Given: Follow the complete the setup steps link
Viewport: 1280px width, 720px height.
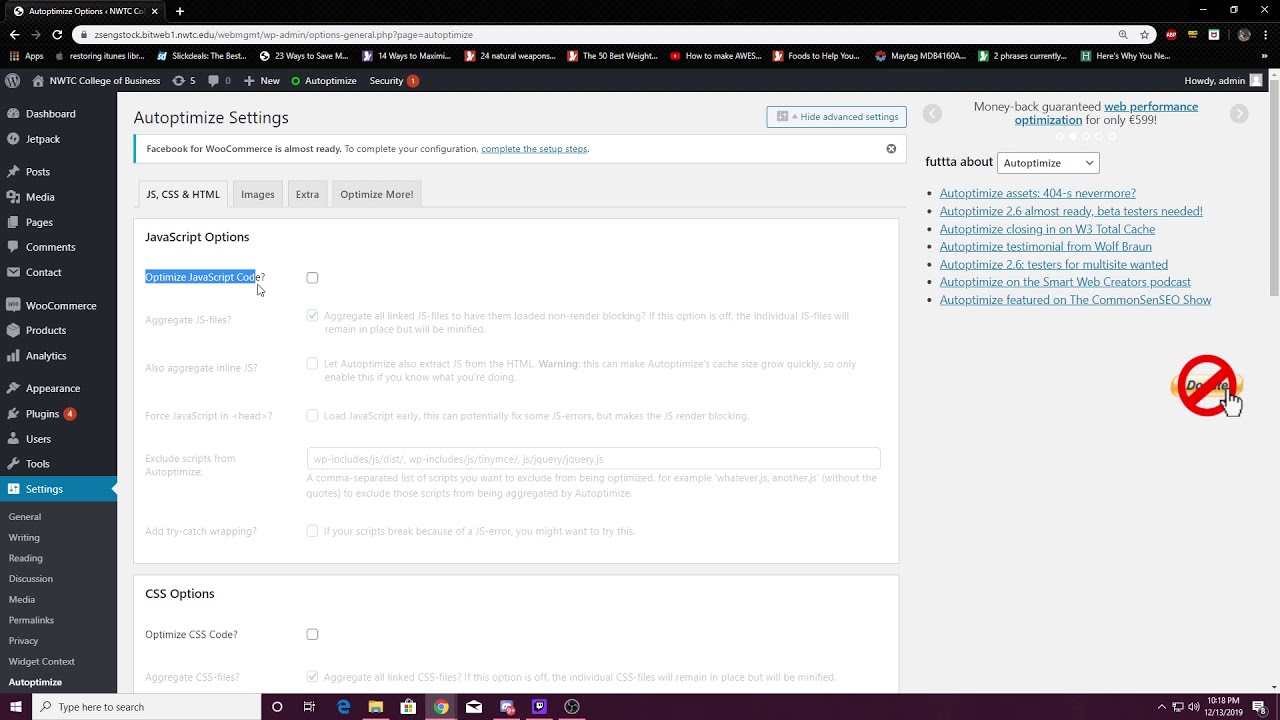Looking at the screenshot, I should (x=534, y=149).
